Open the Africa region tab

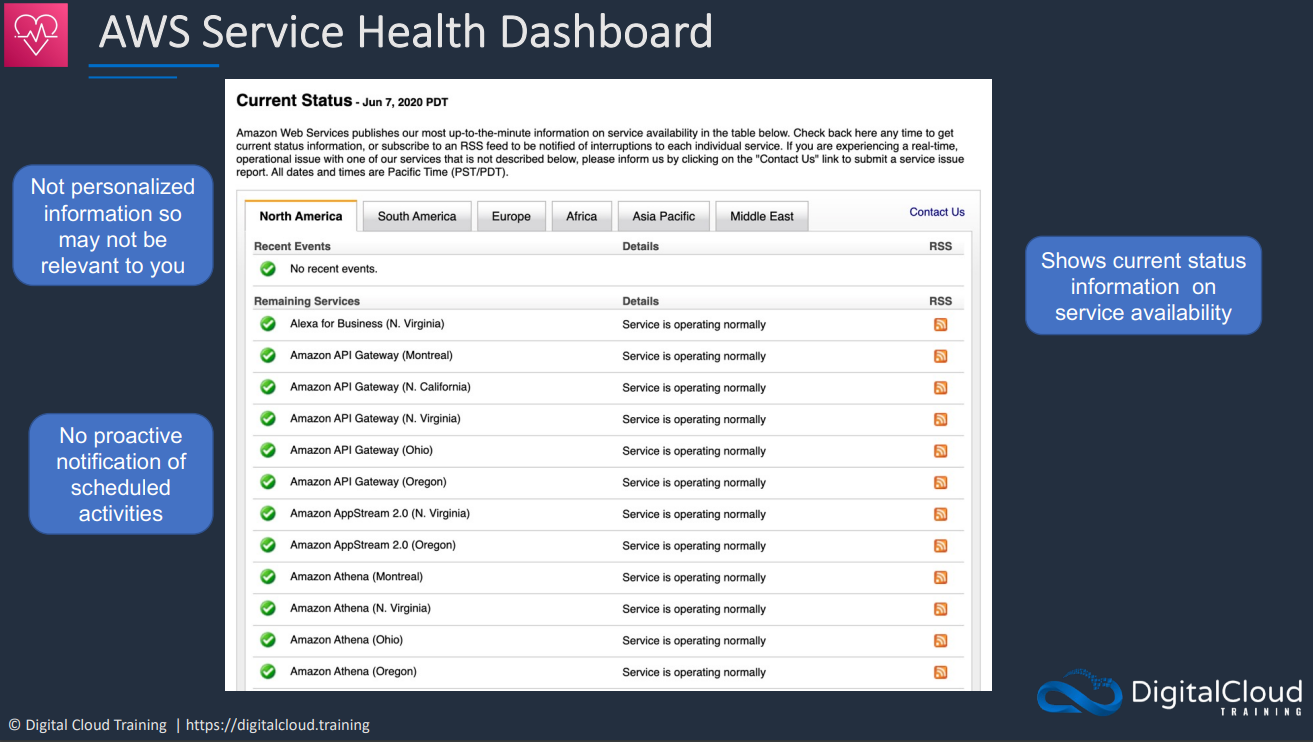click(581, 216)
